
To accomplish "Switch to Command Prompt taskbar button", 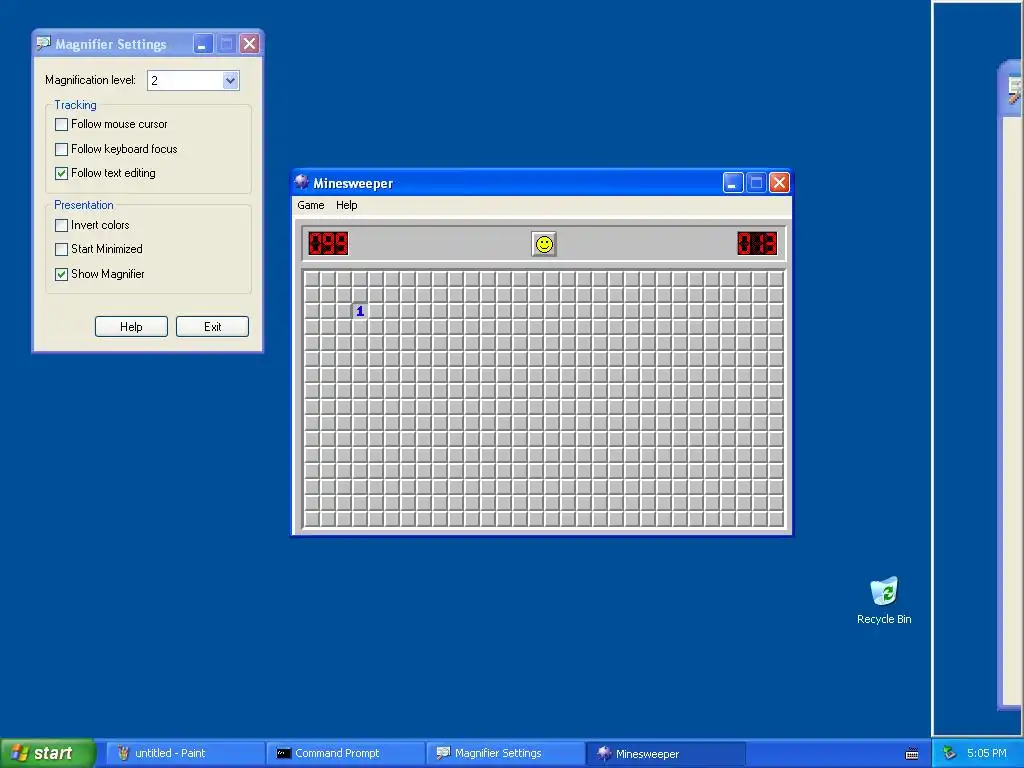I will click(345, 753).
